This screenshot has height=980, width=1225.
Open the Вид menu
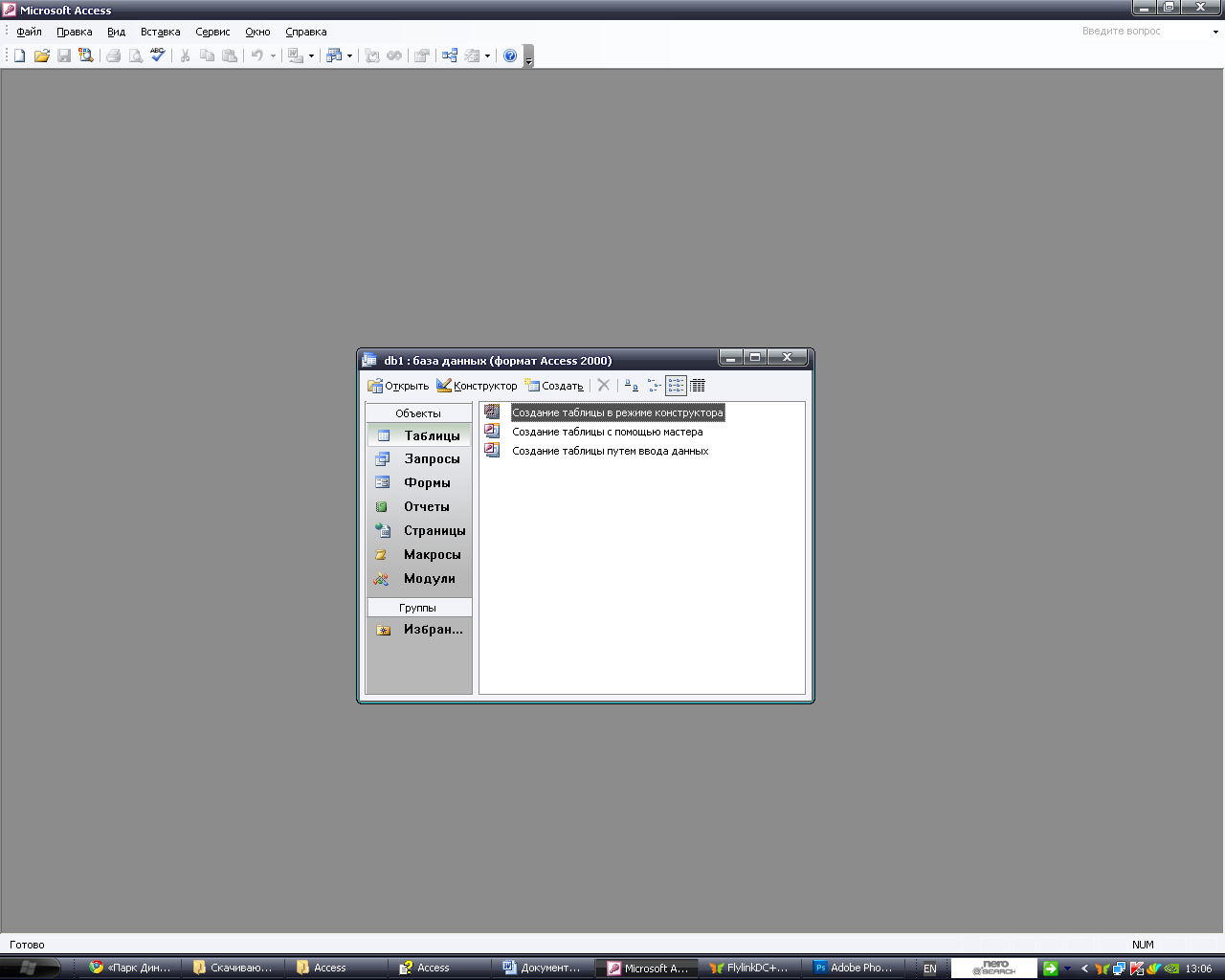[116, 32]
